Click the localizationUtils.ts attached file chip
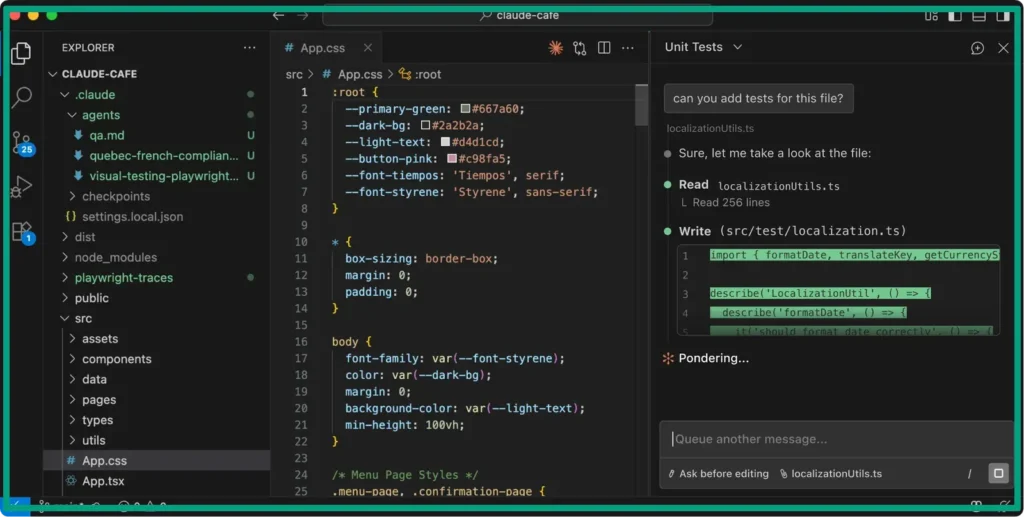This screenshot has height=517, width=1024. [x=831, y=474]
